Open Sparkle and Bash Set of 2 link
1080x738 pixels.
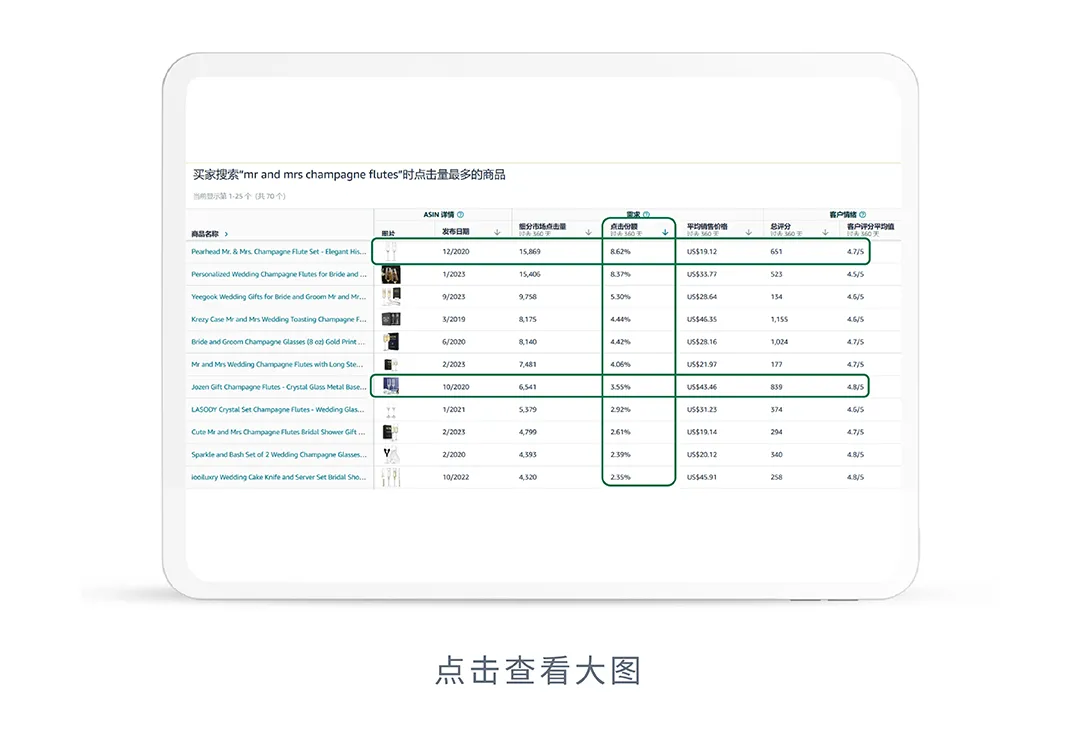coord(279,455)
